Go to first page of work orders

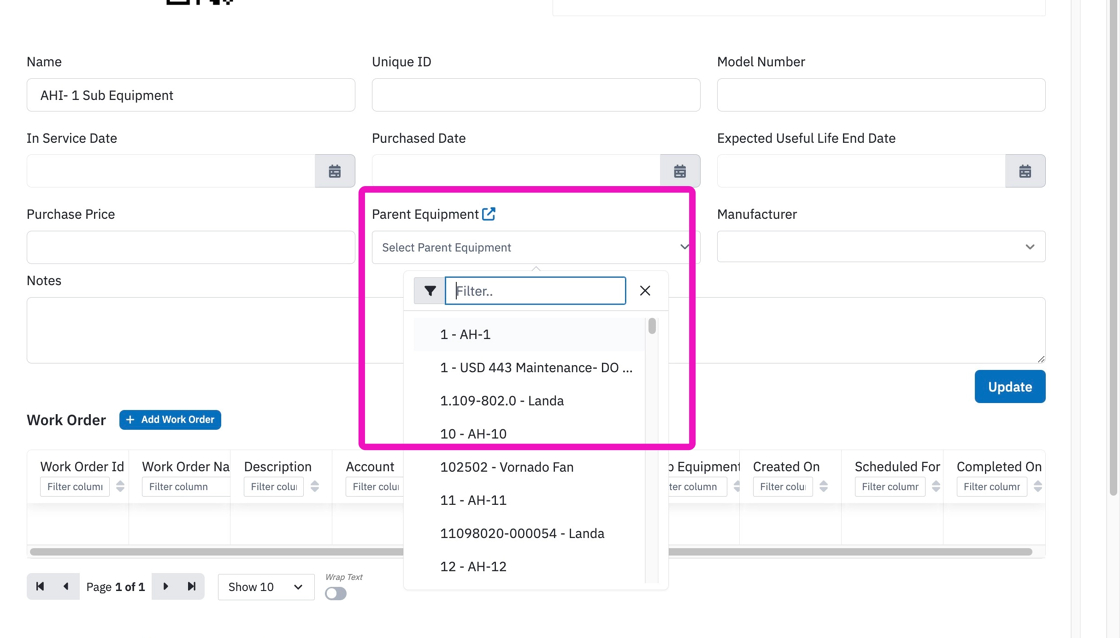pos(40,587)
